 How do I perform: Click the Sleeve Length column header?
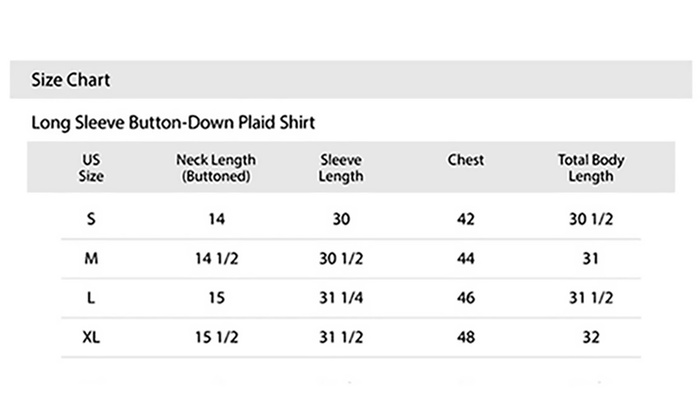341,168
